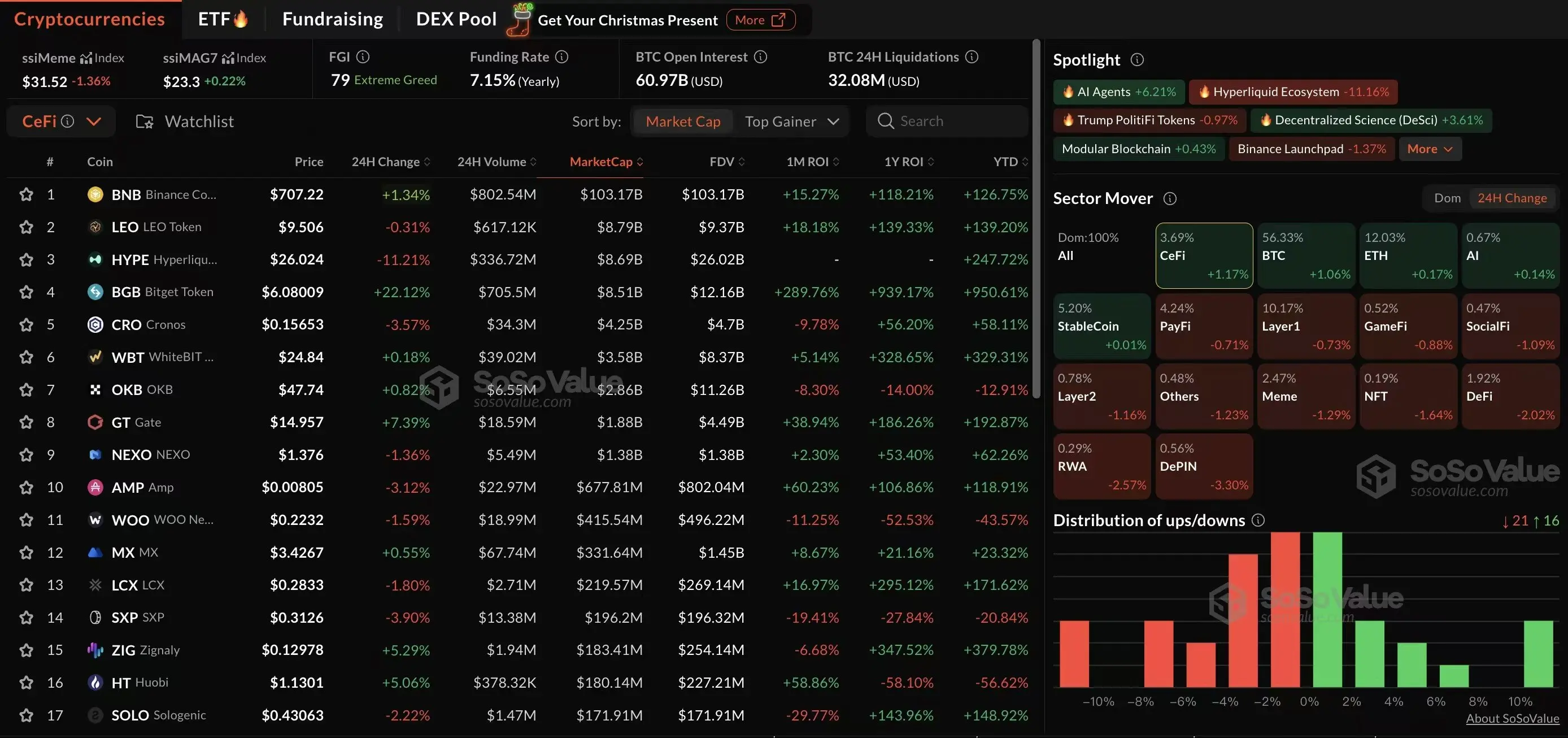Click the Christmas Present More button
This screenshot has height=738, width=1568.
point(760,20)
